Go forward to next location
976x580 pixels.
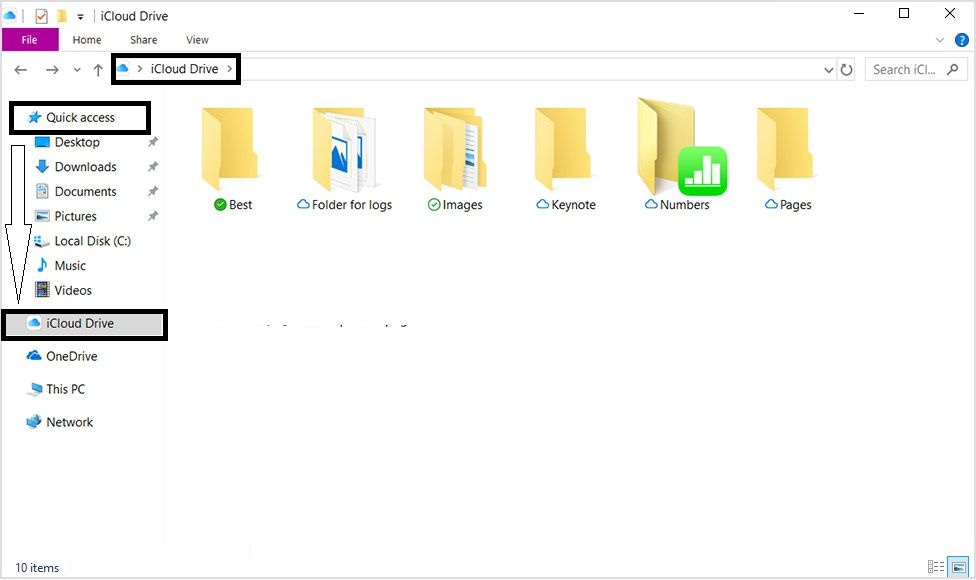pos(52,70)
